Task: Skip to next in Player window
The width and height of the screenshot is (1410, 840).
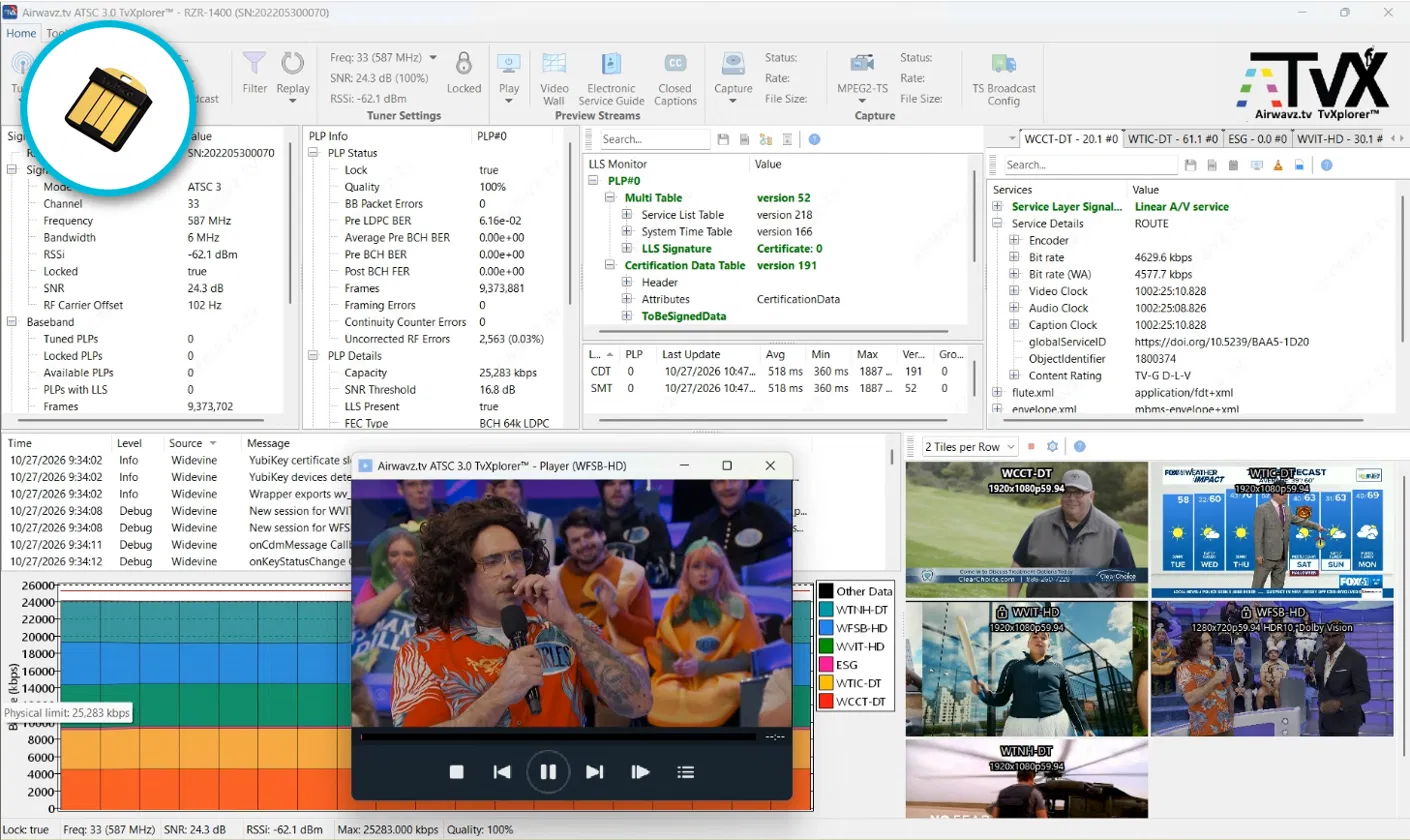Action: 594,771
